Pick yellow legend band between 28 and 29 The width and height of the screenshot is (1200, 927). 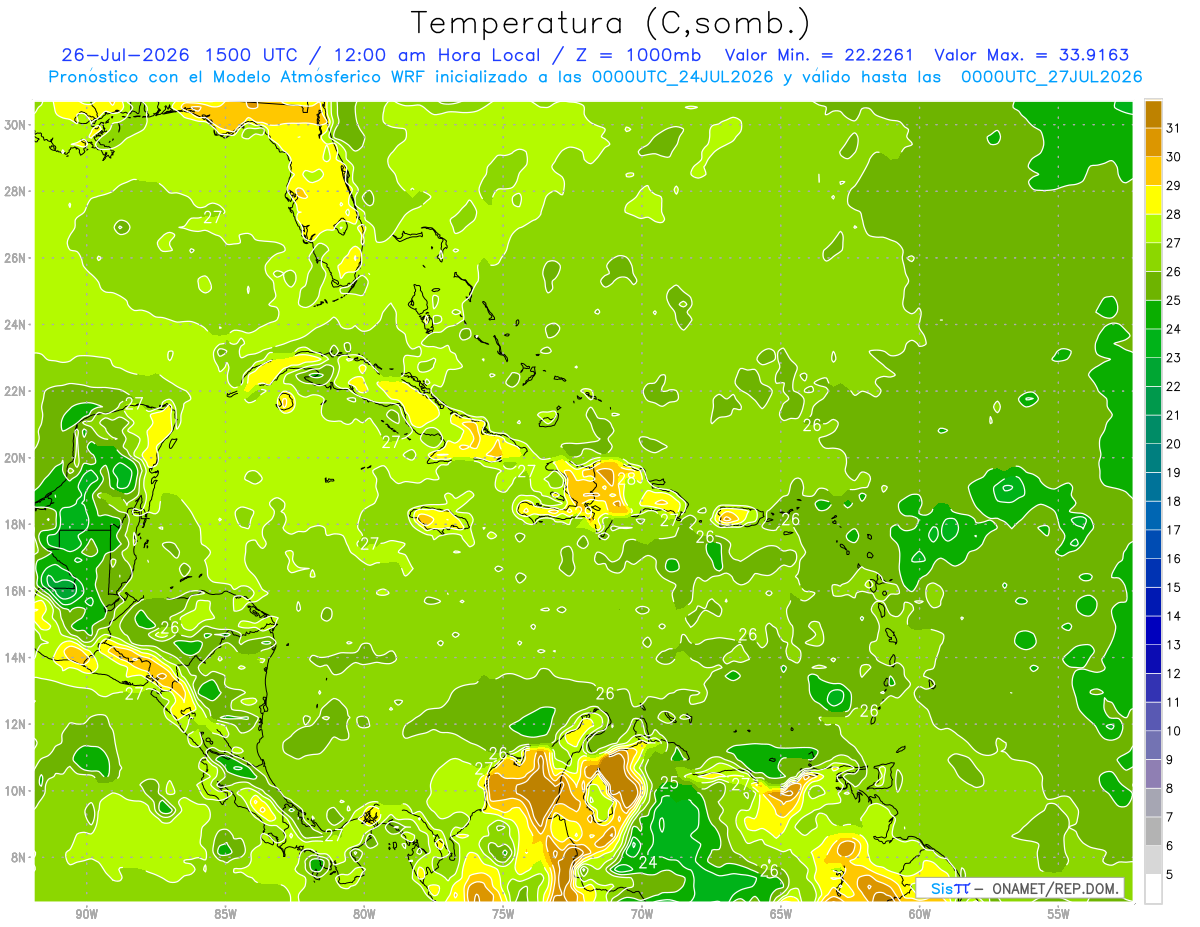click(1153, 198)
